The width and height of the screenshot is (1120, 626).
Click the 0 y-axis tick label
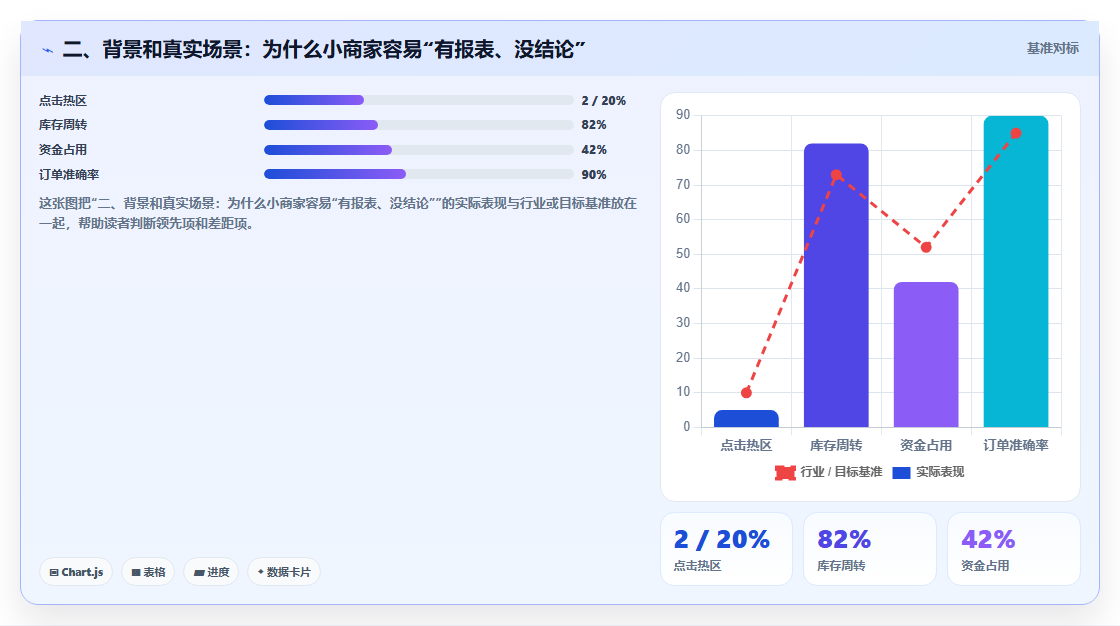point(686,427)
